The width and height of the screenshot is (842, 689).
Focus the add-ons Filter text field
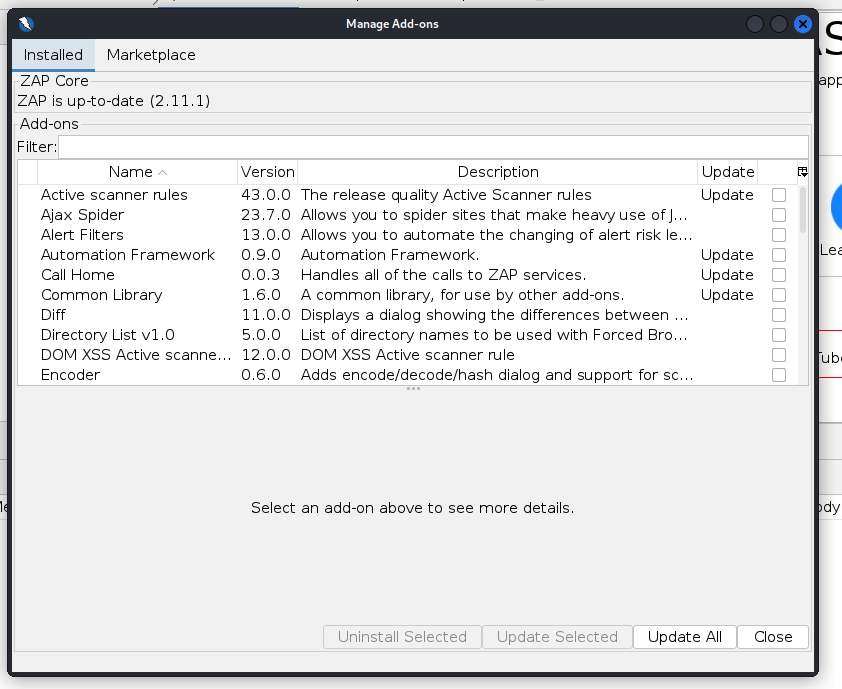click(433, 147)
